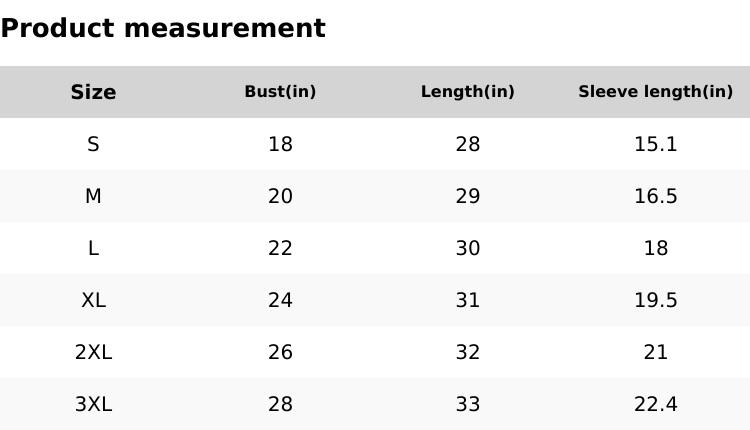The width and height of the screenshot is (750, 430).
Task: Click the bust value 26 for 2XL
Action: point(280,352)
